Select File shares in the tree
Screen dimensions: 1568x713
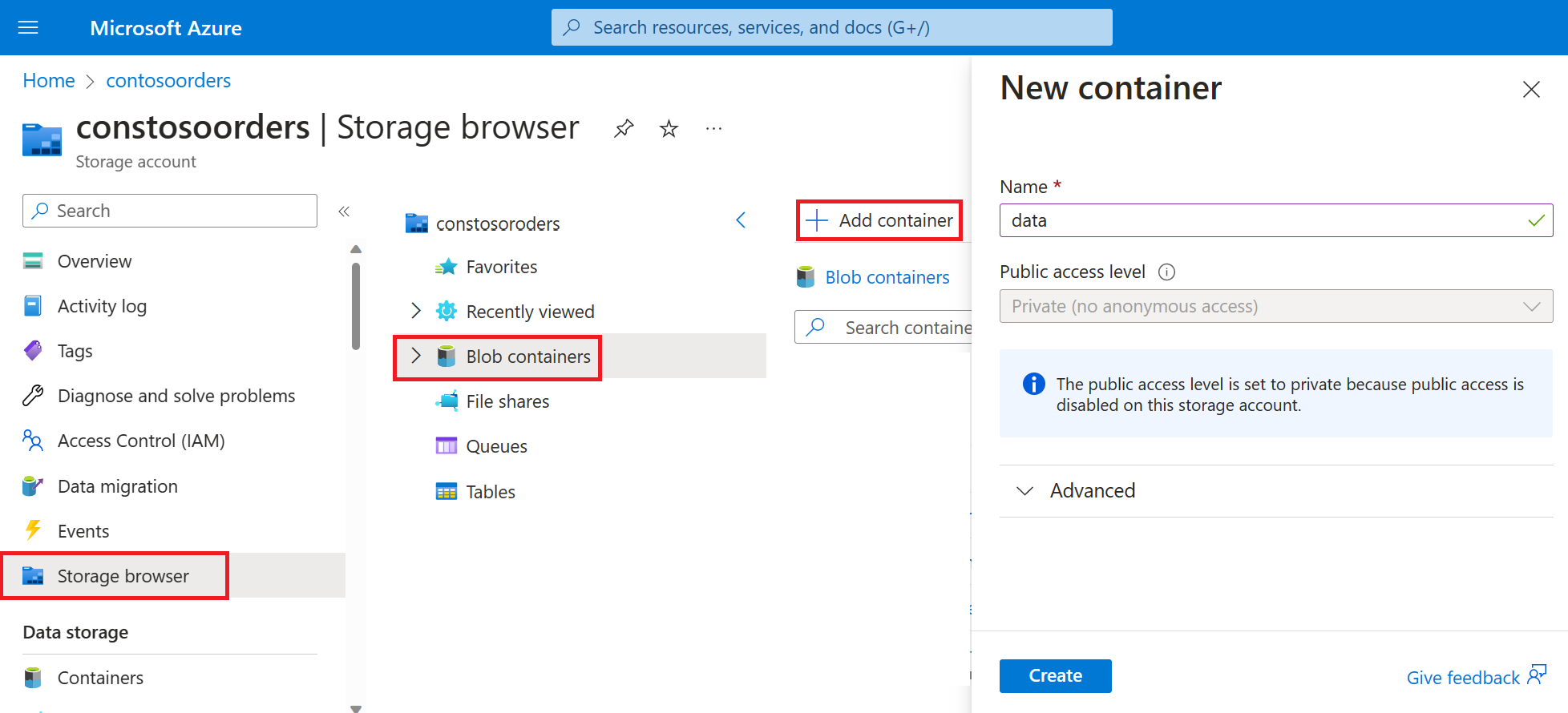click(x=507, y=401)
